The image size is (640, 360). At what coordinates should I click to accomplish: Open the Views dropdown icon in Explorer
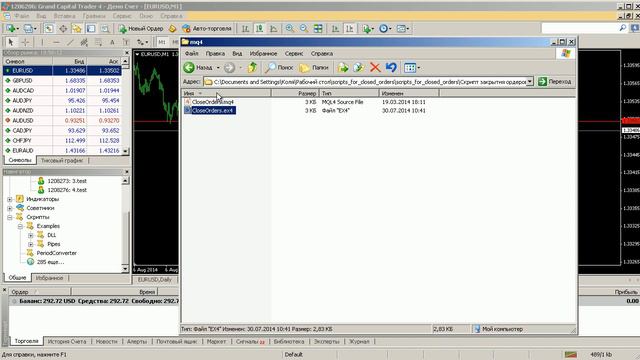tap(412, 68)
